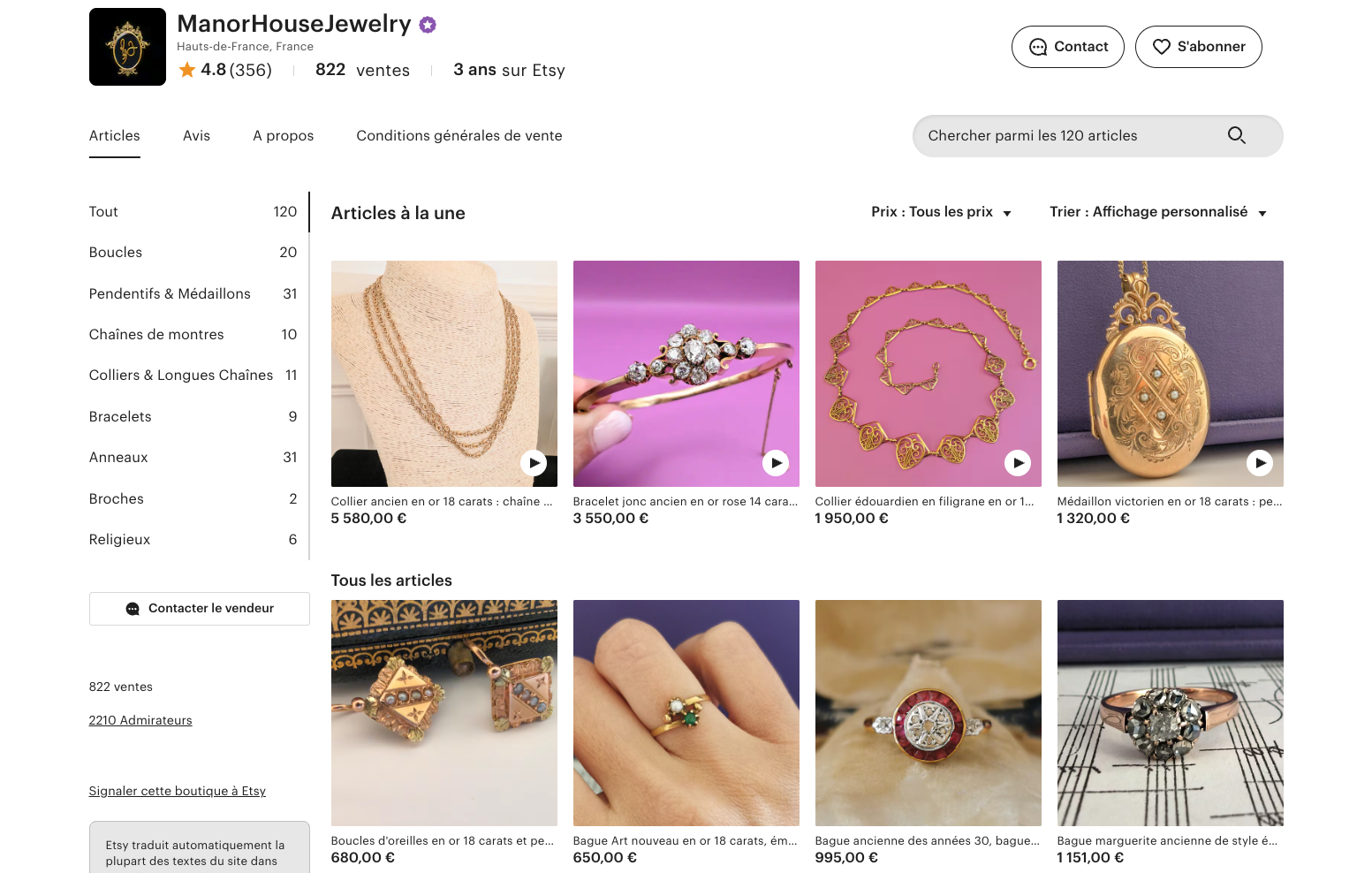Select the Anneaux category in sidebar

118,457
